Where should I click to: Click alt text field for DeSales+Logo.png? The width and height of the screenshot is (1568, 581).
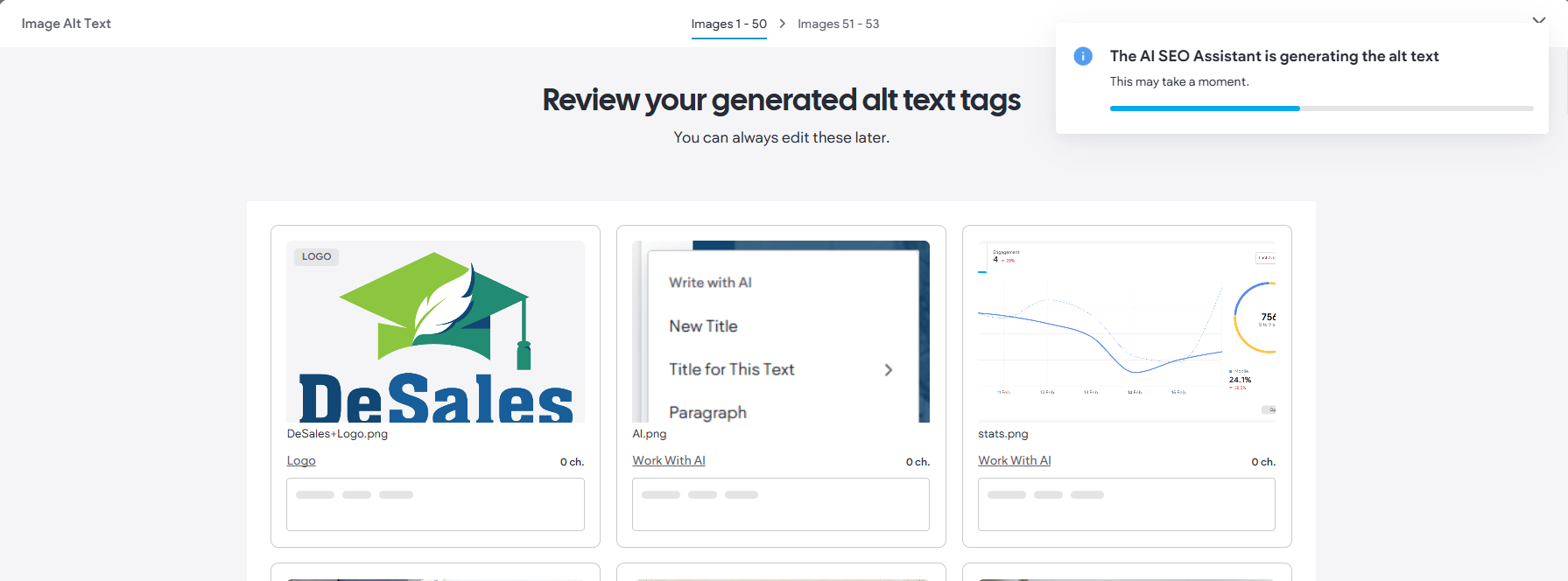click(435, 504)
